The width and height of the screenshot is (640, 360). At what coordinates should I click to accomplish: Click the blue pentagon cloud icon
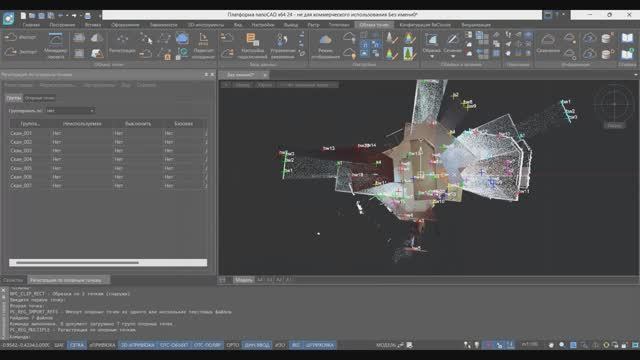[182, 39]
